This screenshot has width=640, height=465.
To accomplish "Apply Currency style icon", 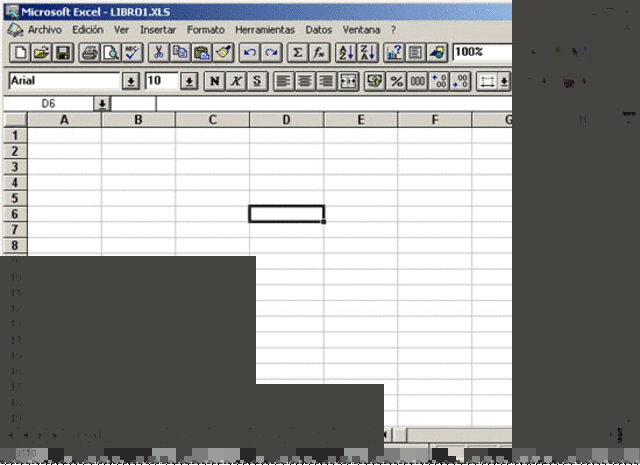I will pyautogui.click(x=375, y=81).
